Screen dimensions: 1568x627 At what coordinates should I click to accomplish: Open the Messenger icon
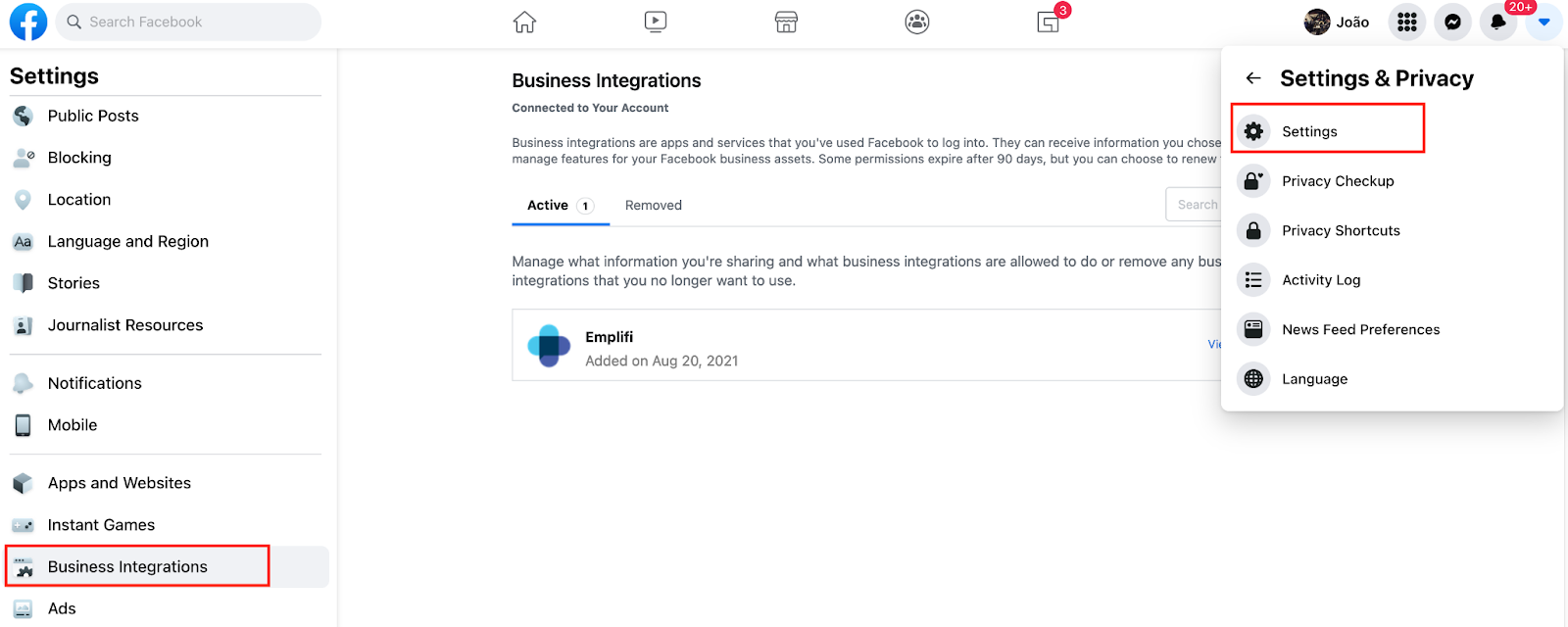click(x=1452, y=22)
